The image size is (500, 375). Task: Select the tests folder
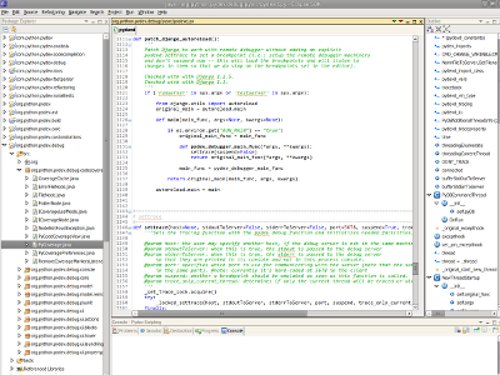point(26,361)
